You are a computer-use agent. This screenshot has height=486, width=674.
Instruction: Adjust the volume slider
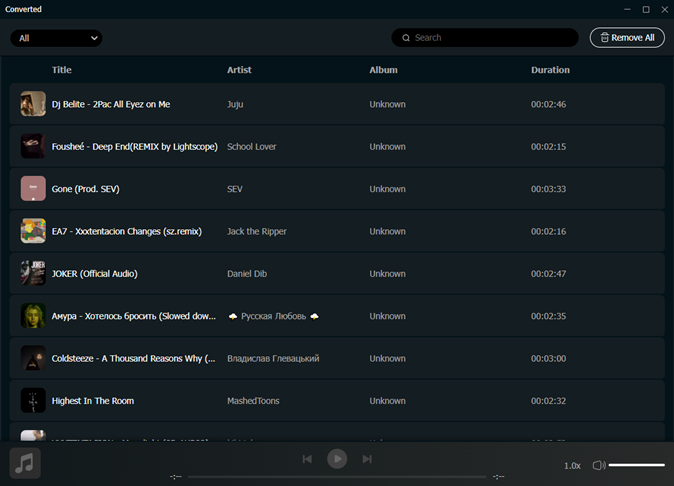(x=636, y=465)
